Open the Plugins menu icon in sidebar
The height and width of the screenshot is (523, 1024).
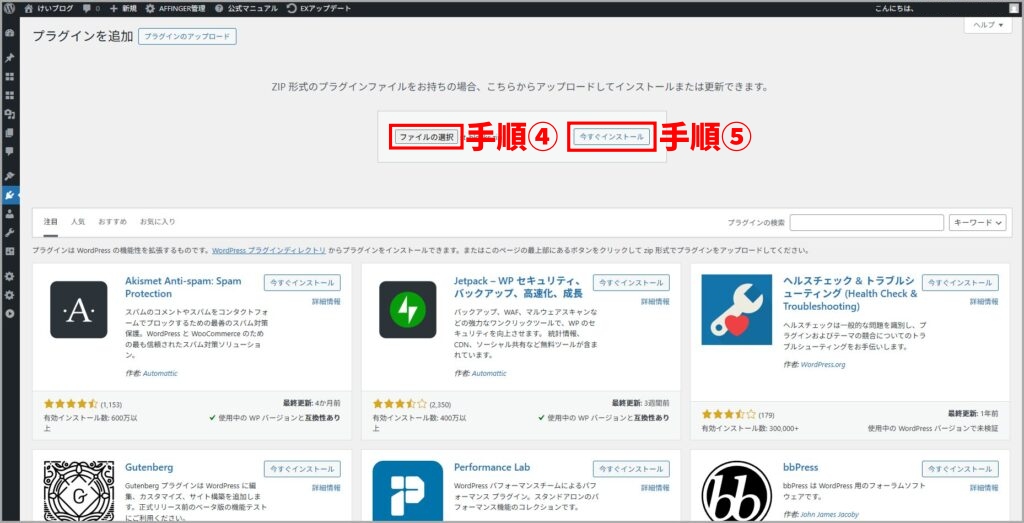[x=10, y=195]
